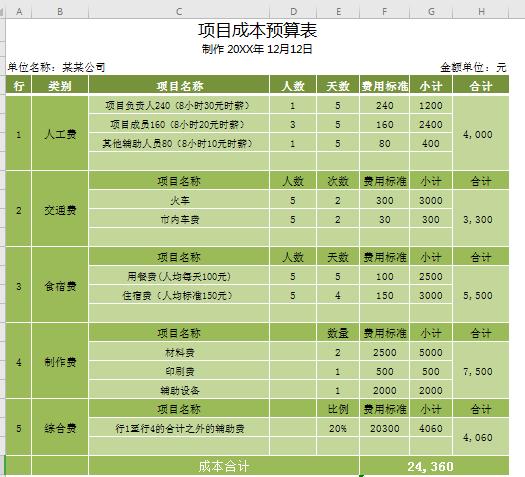Click the title 项目成本预算表
This screenshot has width=525, height=477.
click(x=257, y=30)
